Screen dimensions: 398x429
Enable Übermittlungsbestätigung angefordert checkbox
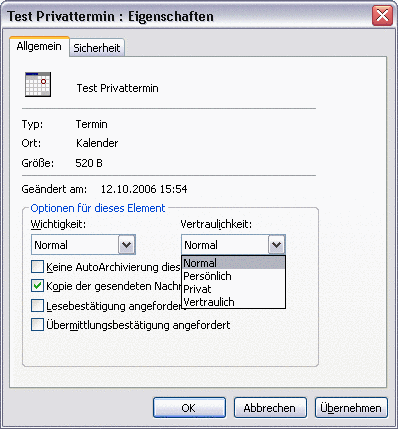[37, 325]
